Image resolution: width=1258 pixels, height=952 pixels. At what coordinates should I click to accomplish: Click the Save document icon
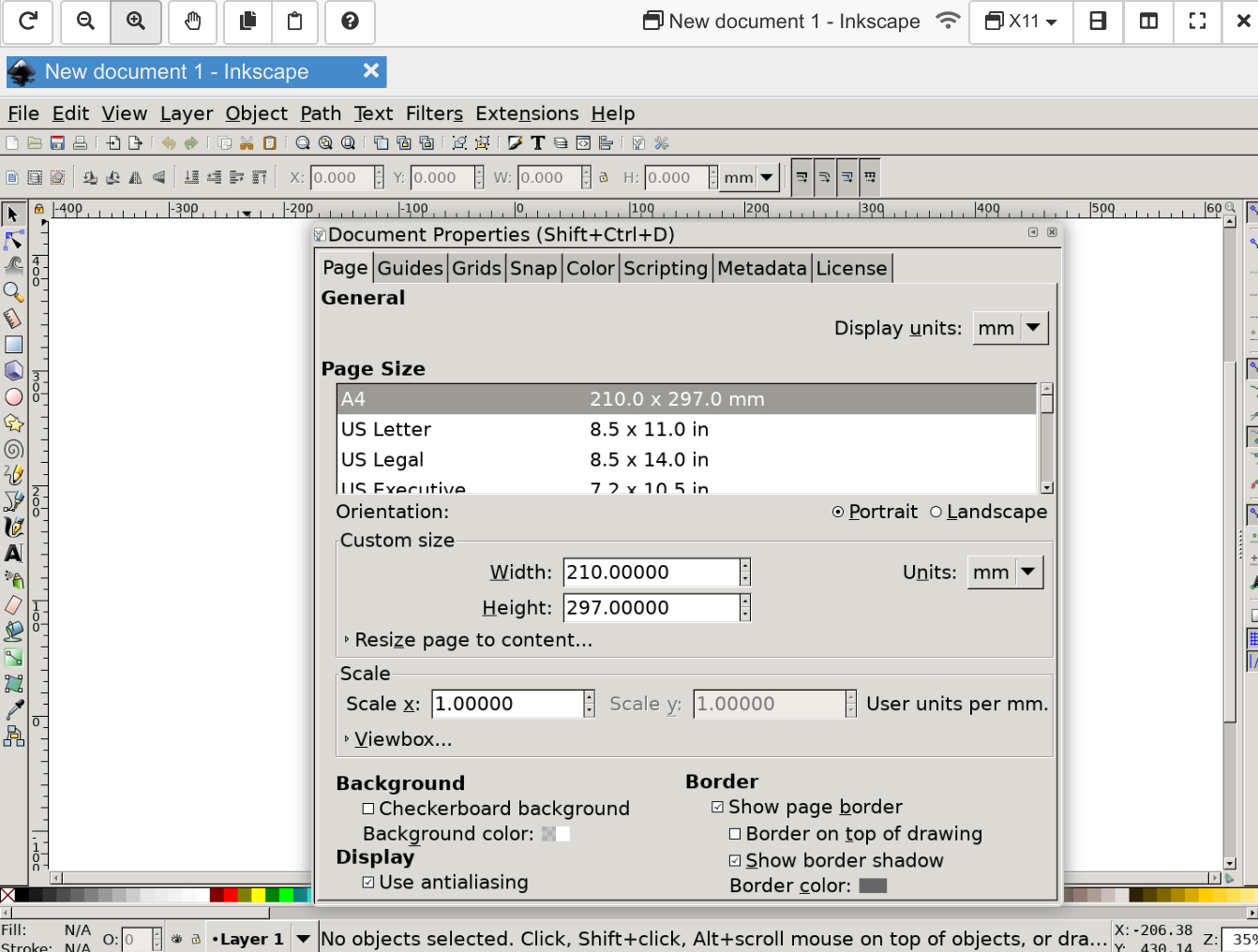(x=57, y=143)
